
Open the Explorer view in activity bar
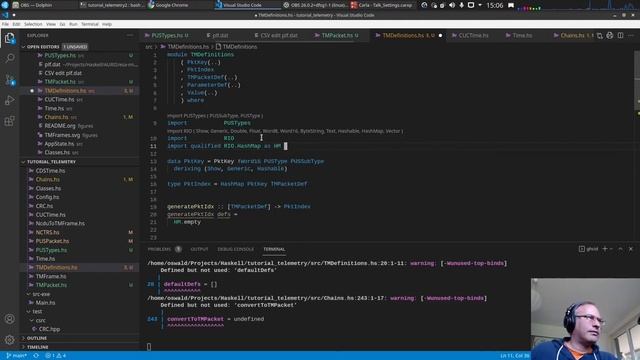pos(9,38)
